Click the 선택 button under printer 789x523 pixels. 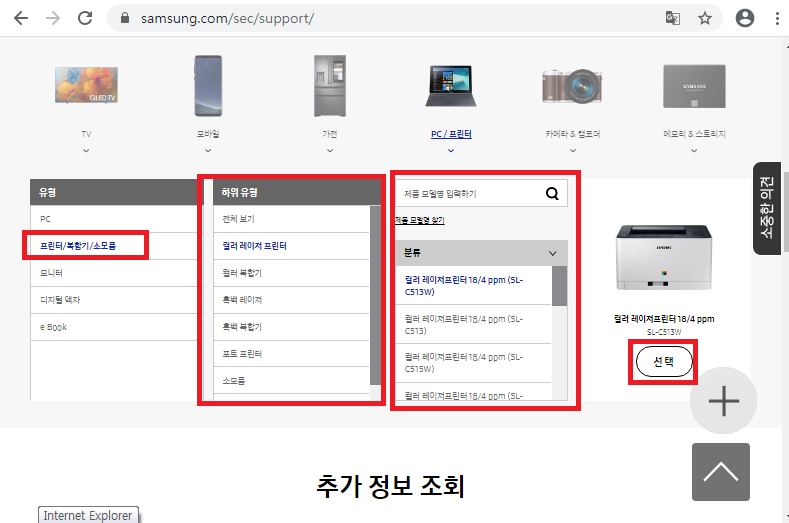pyautogui.click(x=664, y=363)
